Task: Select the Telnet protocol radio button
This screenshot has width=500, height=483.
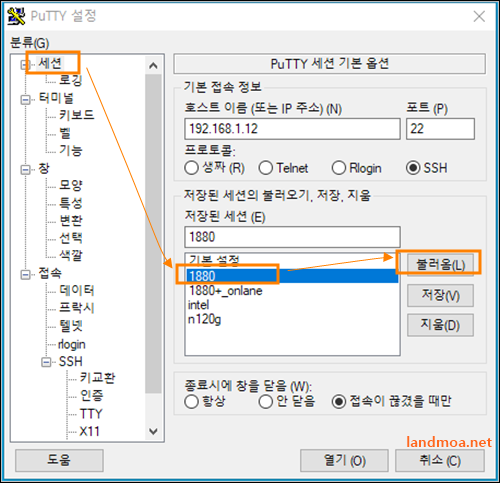Action: pyautogui.click(x=266, y=168)
